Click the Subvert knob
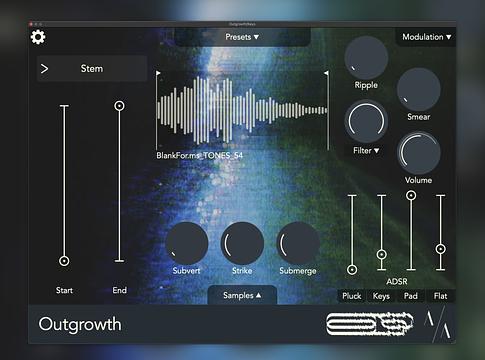 (187, 243)
